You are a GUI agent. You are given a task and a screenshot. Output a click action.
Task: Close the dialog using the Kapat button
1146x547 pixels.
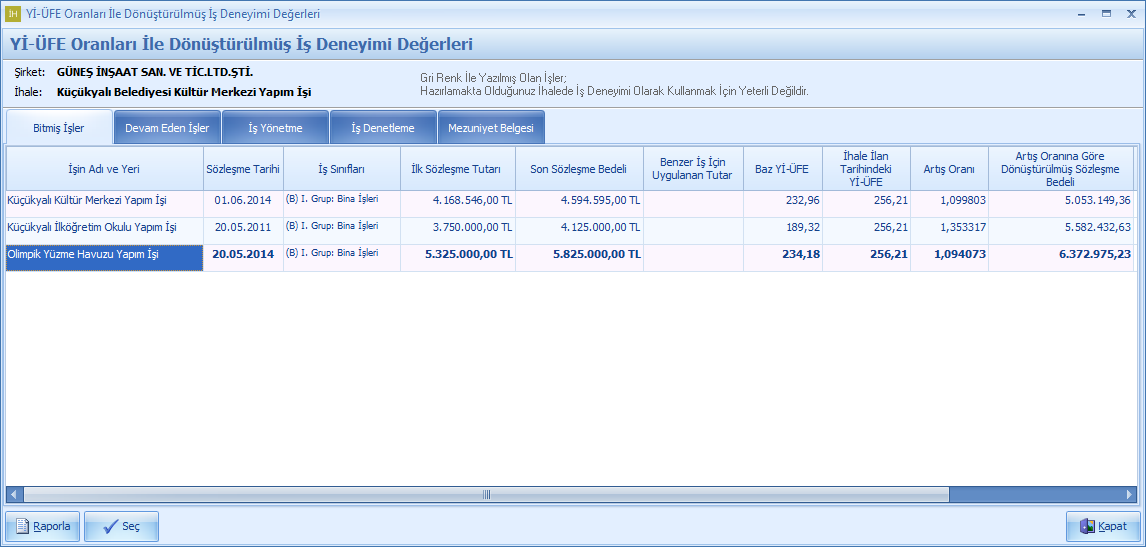point(1102,526)
